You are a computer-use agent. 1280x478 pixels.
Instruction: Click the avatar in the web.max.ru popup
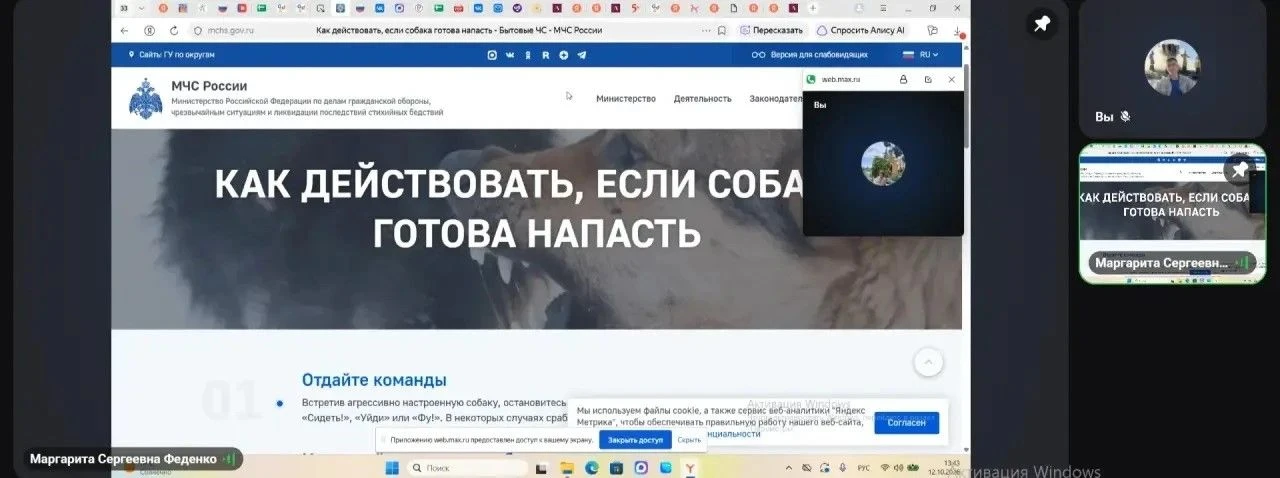point(883,163)
